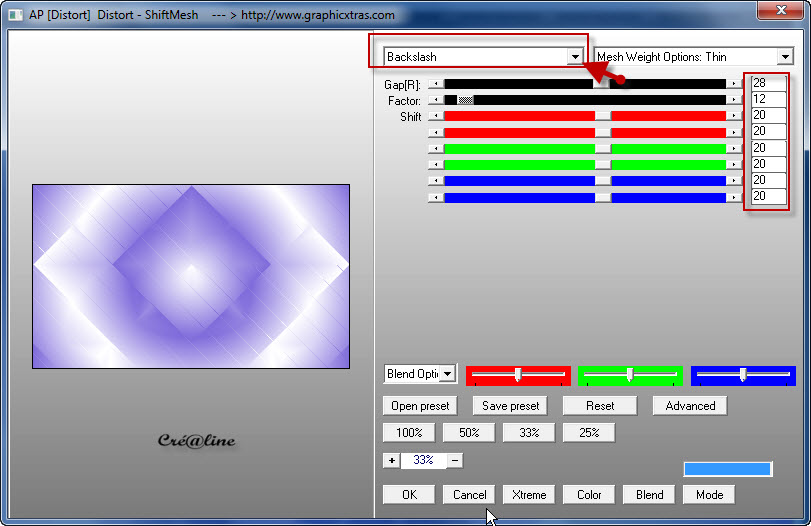Set preview zoom to 50%
811x526 pixels.
469,433
